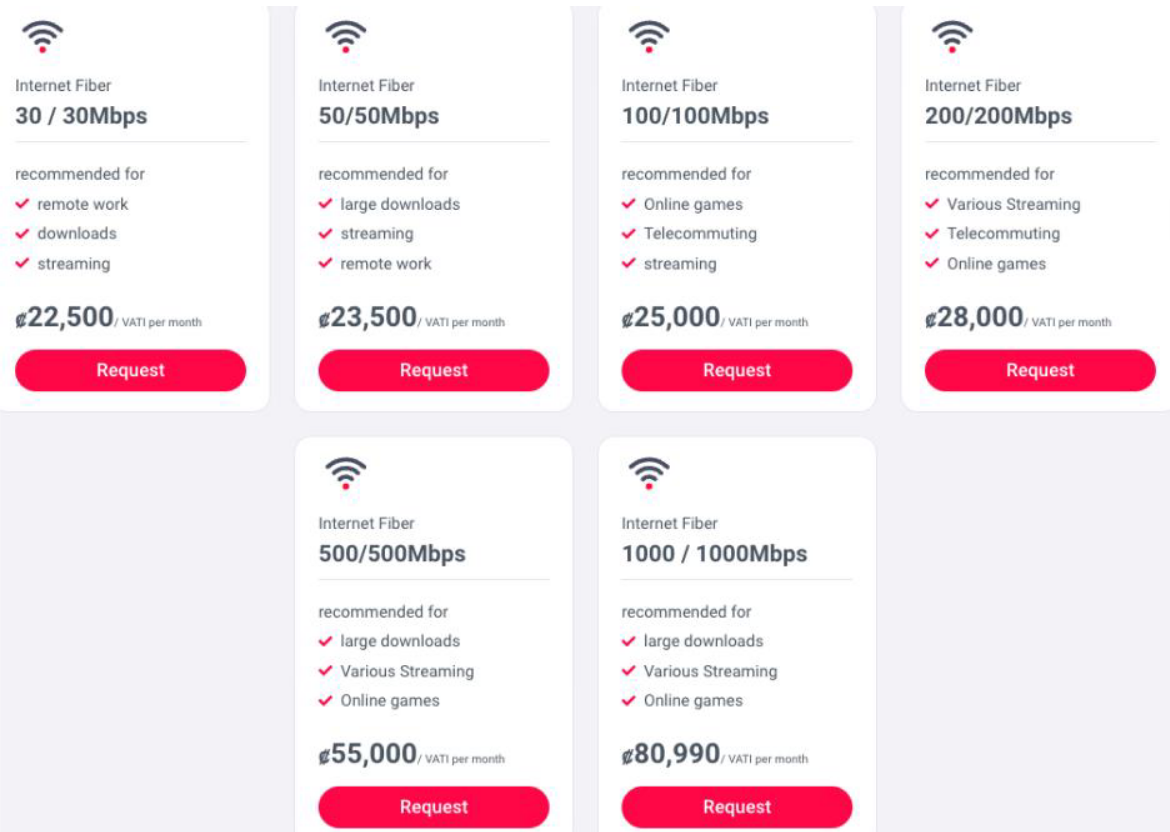The image size is (1170, 832).
Task: Click the checkmark next to 100/100Mbps Online games
Action: click(x=628, y=204)
